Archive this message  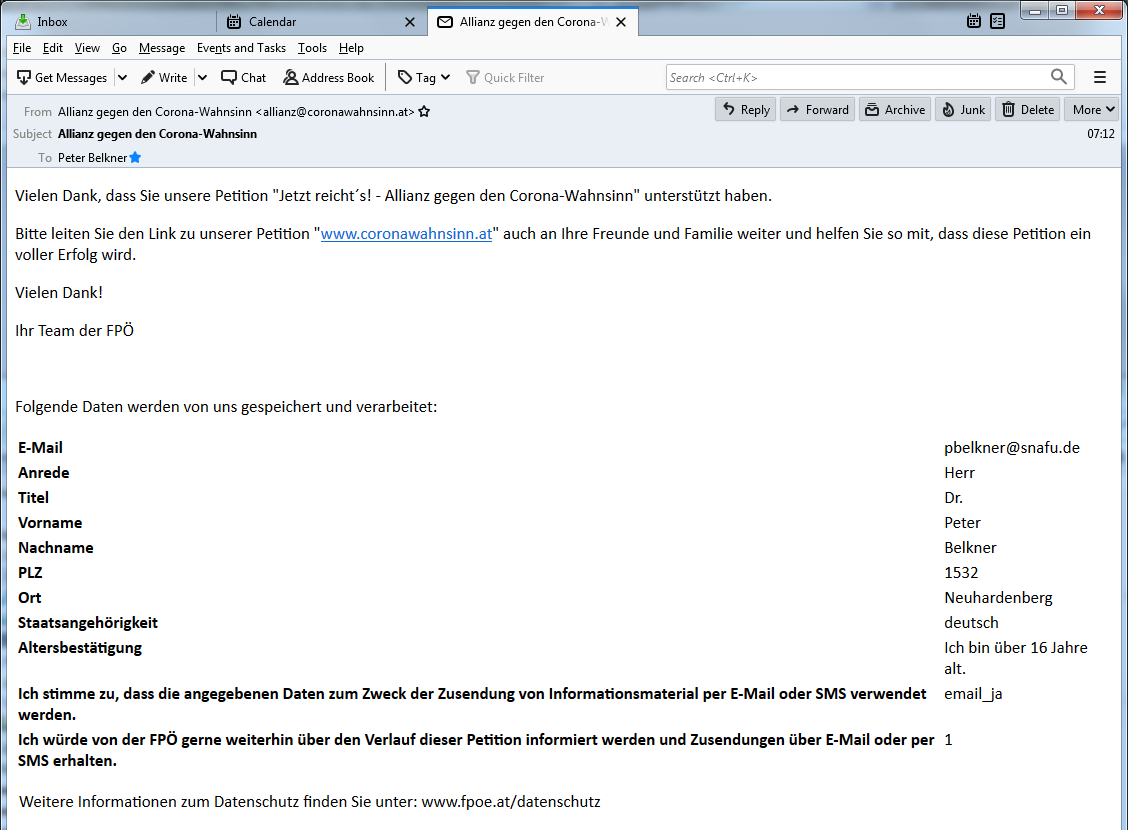[894, 110]
